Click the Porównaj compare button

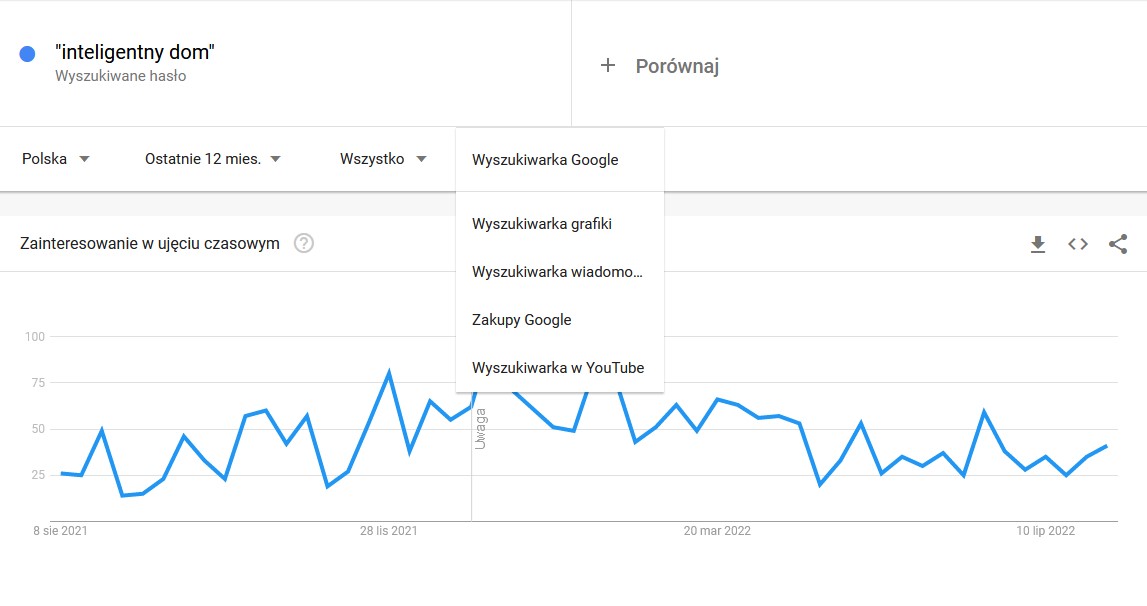coord(677,66)
